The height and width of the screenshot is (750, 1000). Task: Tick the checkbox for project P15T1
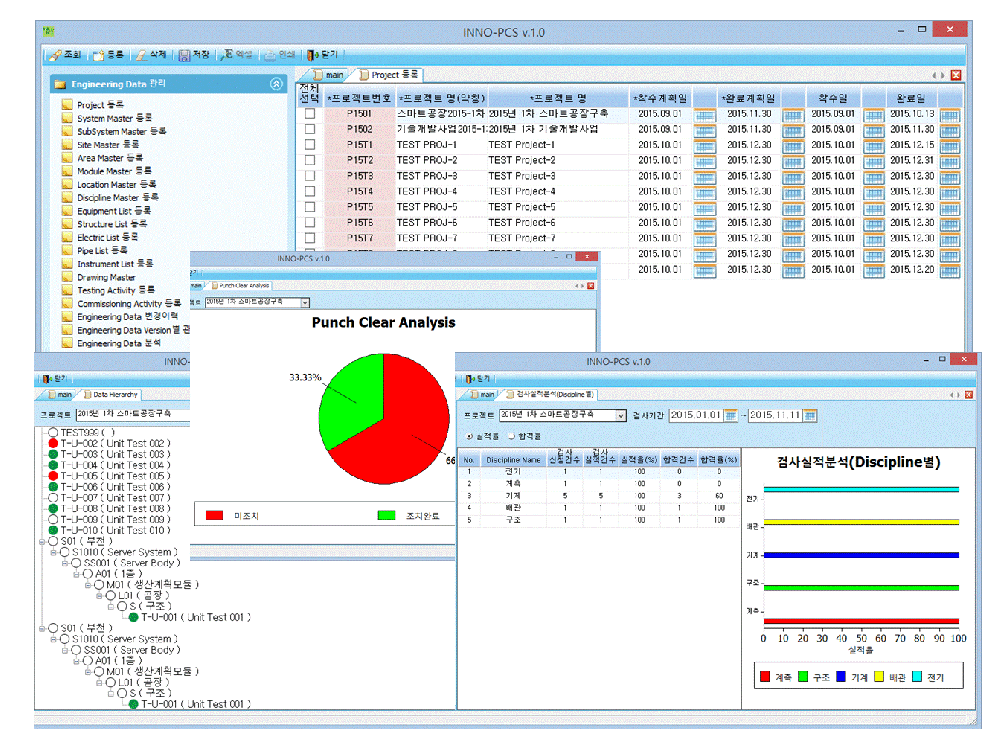pyautogui.click(x=310, y=145)
